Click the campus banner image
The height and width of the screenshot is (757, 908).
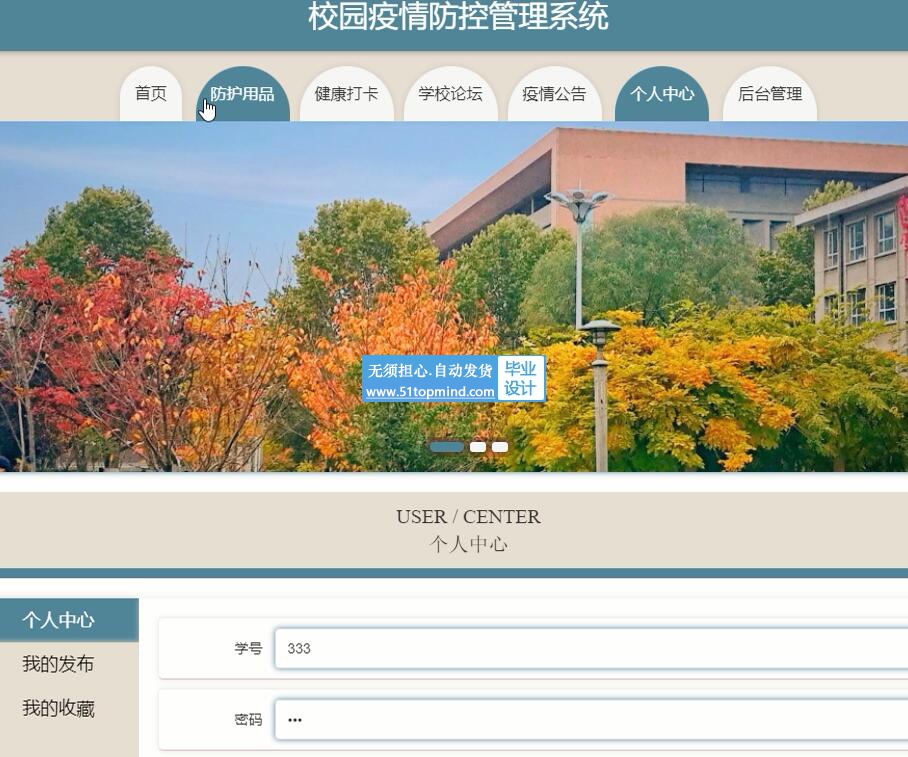[454, 297]
